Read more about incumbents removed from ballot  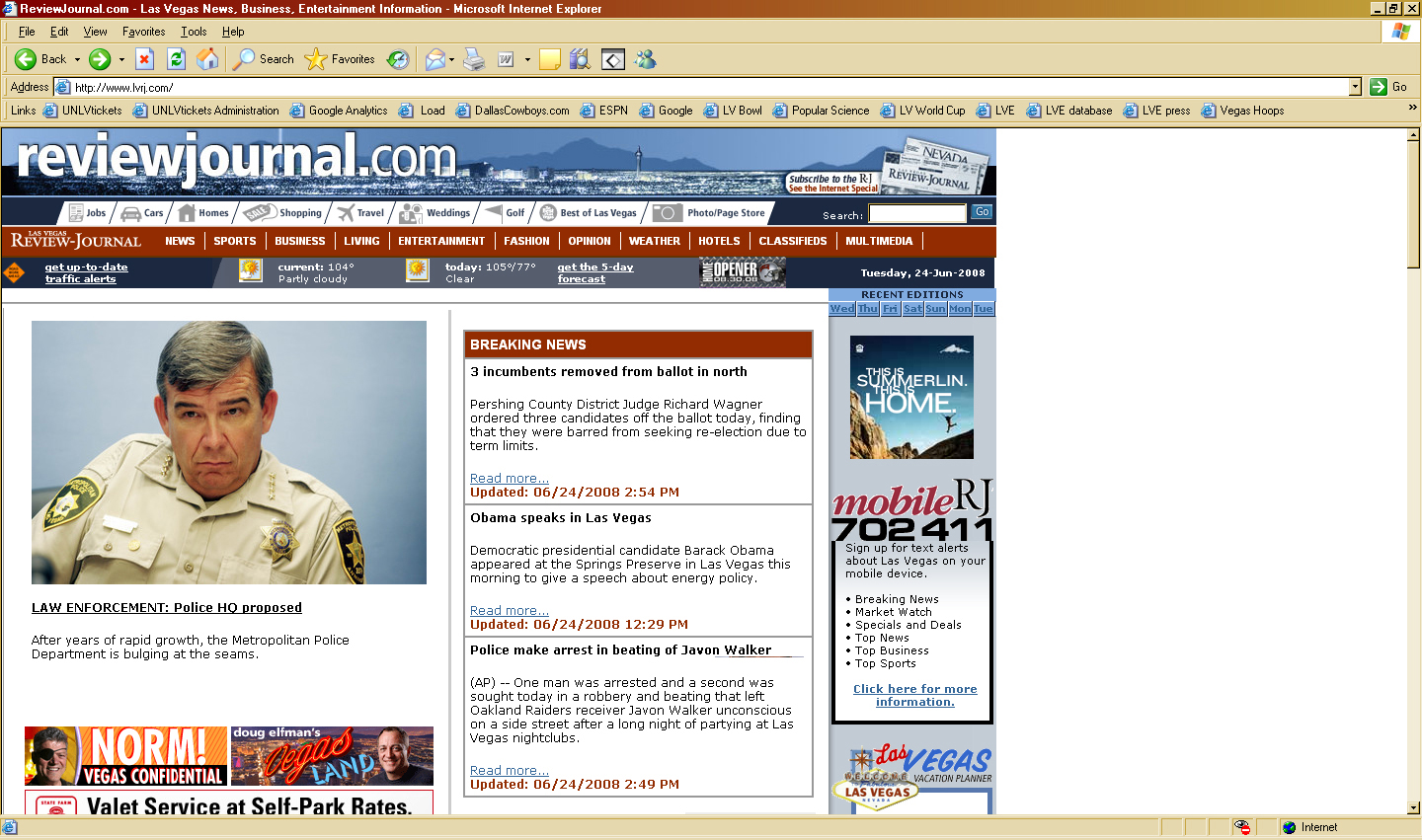[510, 479]
